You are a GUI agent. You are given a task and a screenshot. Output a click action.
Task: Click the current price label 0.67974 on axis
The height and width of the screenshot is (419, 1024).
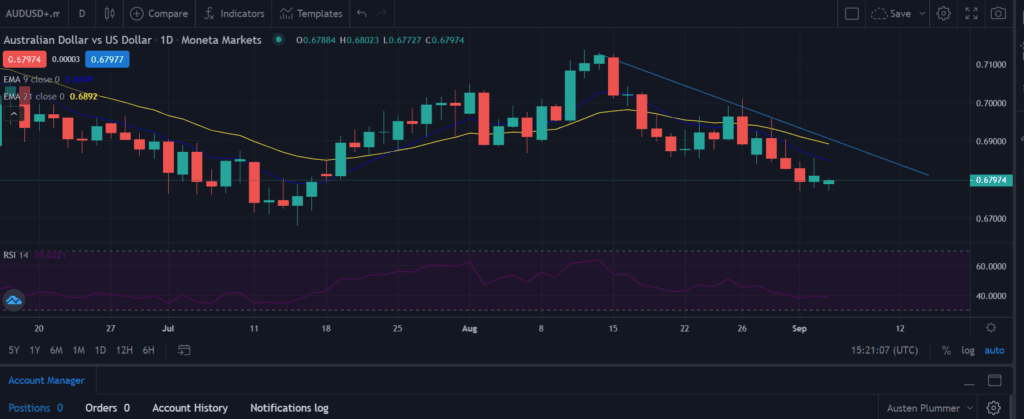click(993, 180)
